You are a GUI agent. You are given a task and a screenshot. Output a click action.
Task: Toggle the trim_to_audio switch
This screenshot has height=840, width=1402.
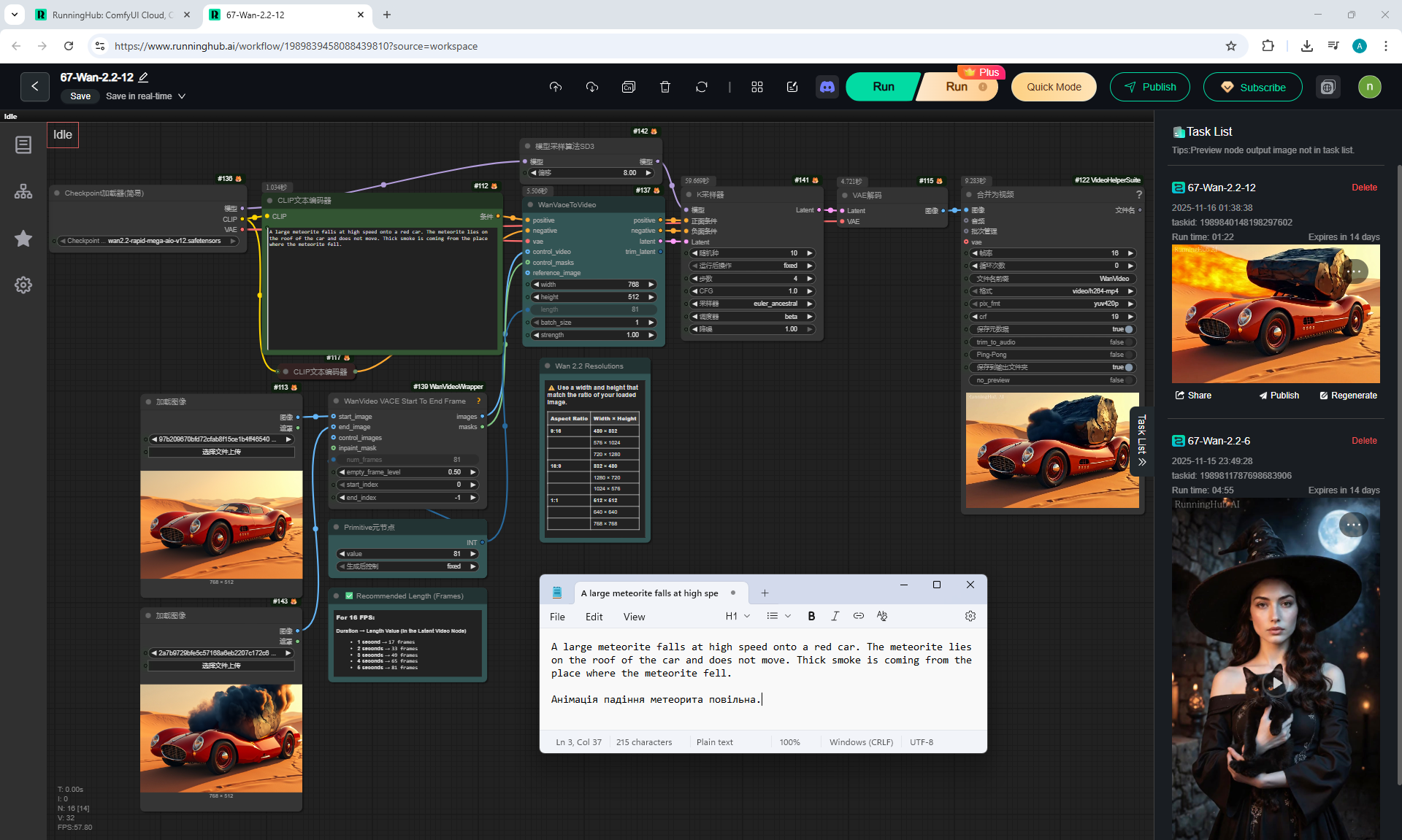(x=1129, y=342)
